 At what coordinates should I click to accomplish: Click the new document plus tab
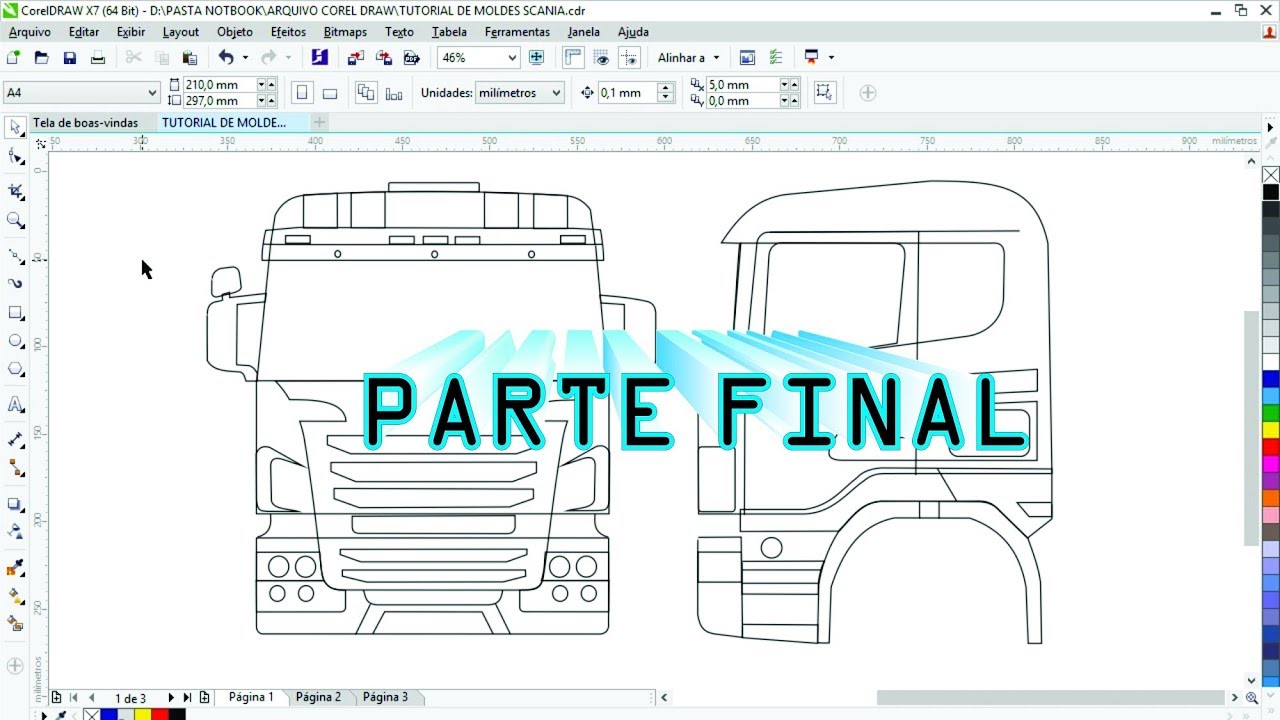[x=319, y=123]
